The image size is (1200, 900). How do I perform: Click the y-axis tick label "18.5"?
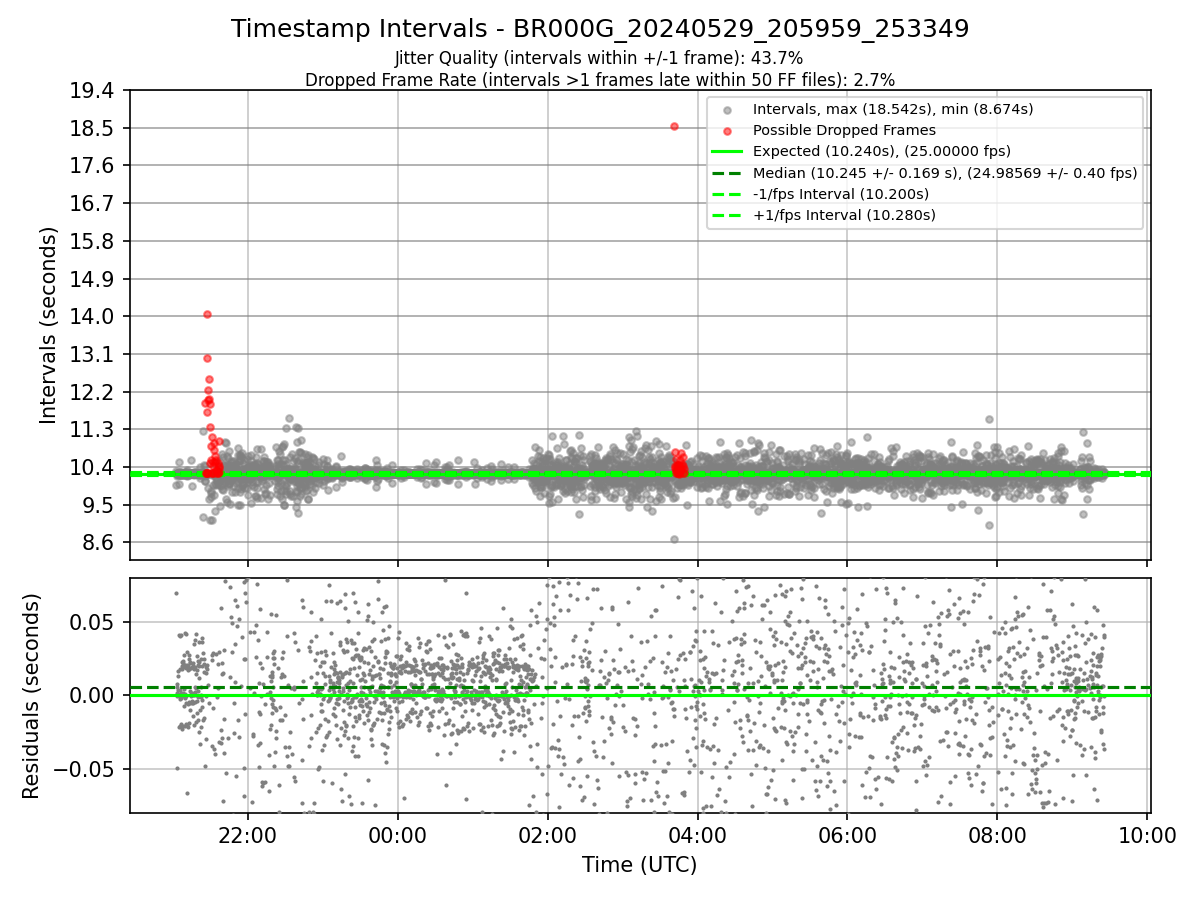pyautogui.click(x=94, y=128)
